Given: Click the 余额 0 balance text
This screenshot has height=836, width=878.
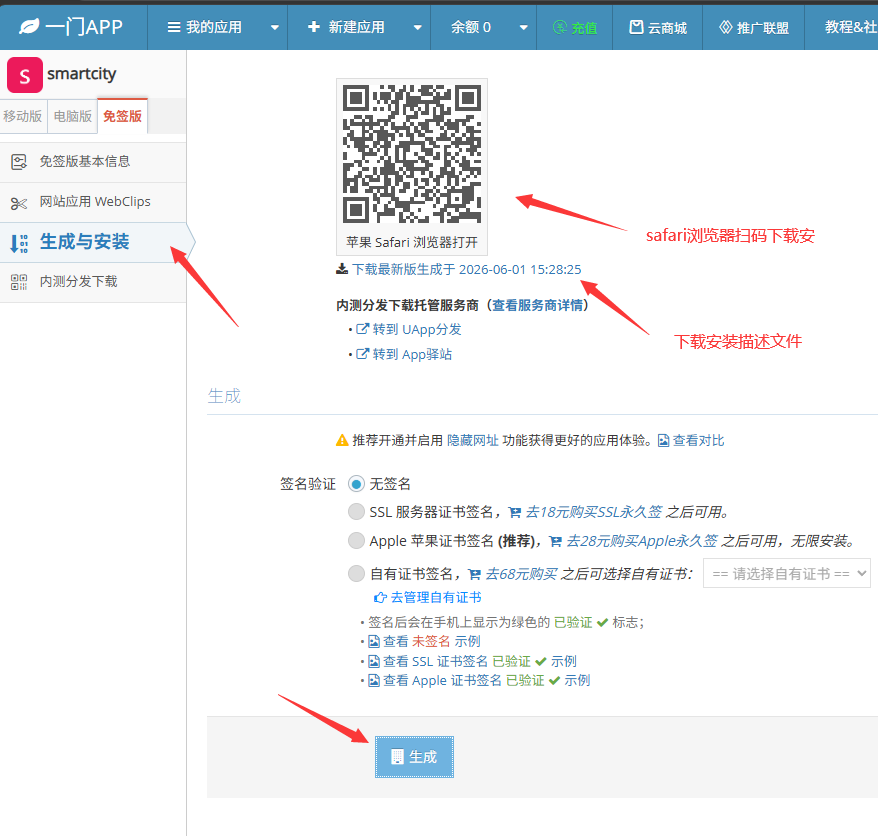Looking at the screenshot, I should pyautogui.click(x=471, y=27).
